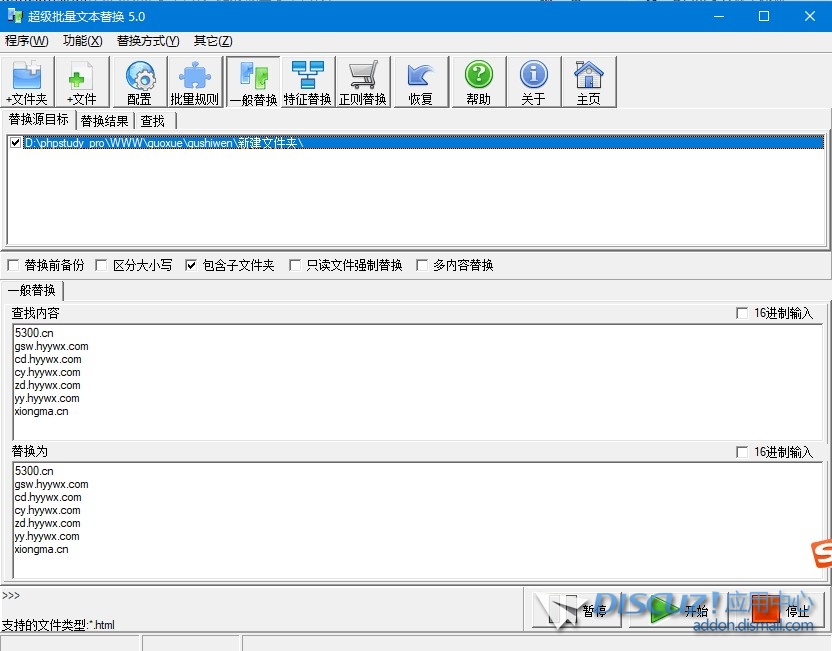Screen dimensions: 832x651
Task: Open the 批量规则 batch rules tool
Action: [x=194, y=82]
